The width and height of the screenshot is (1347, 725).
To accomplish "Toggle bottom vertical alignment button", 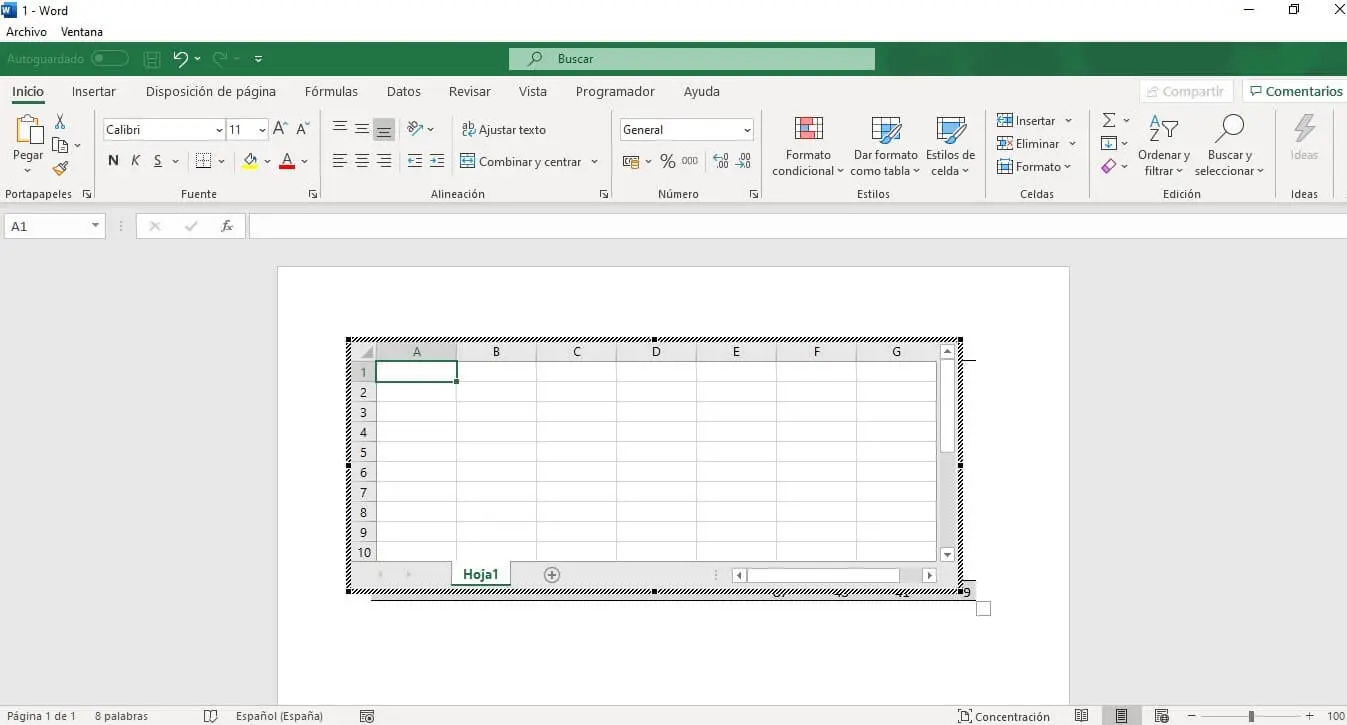I will pyautogui.click(x=384, y=129).
